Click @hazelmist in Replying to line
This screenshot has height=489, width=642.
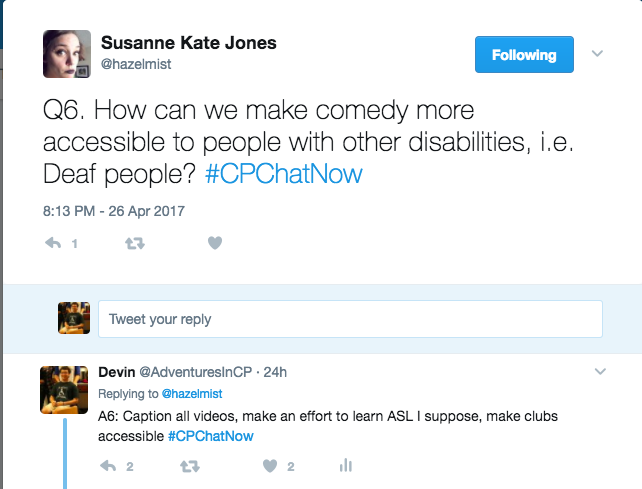pyautogui.click(x=192, y=394)
